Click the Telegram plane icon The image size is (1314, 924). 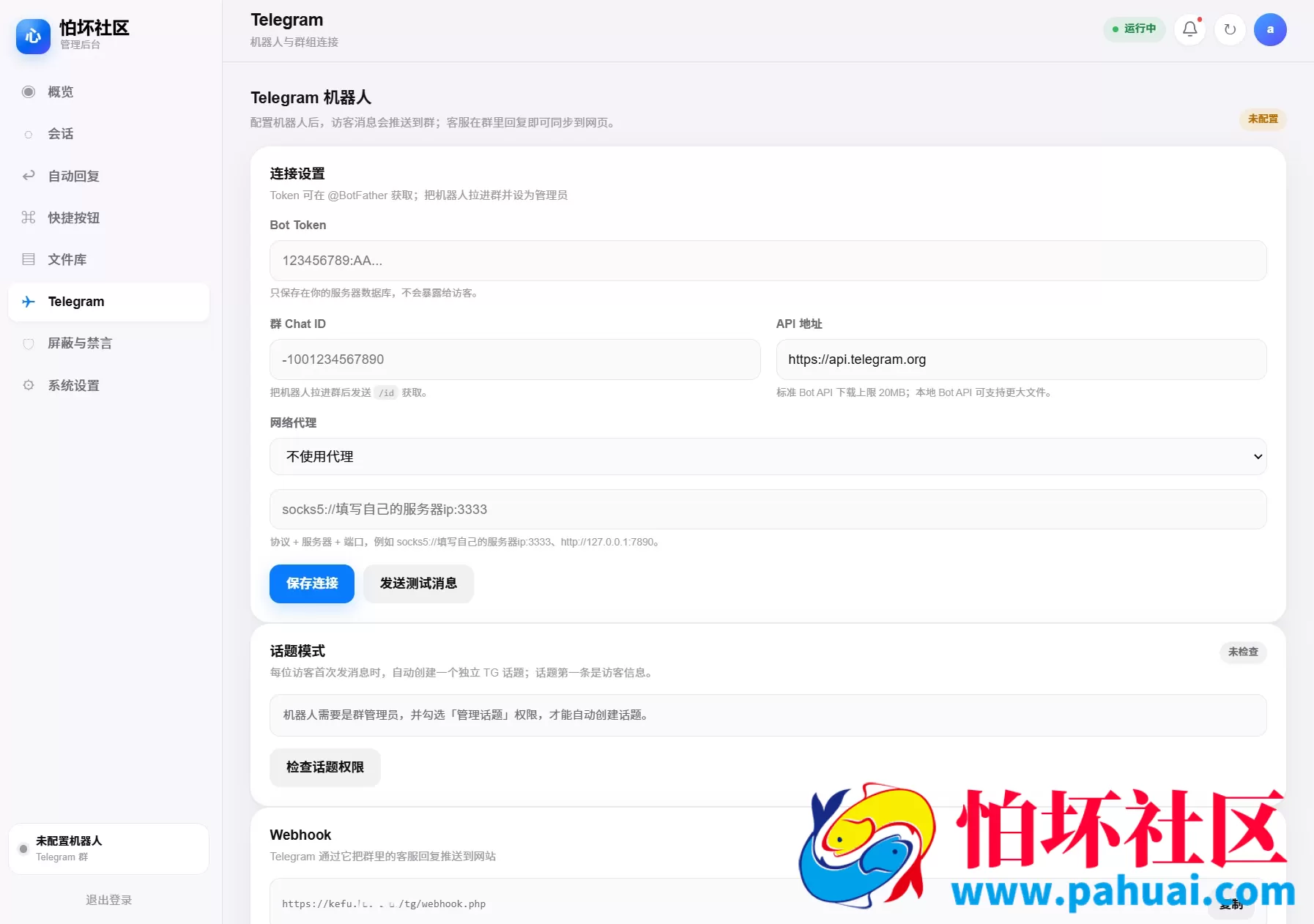click(29, 302)
